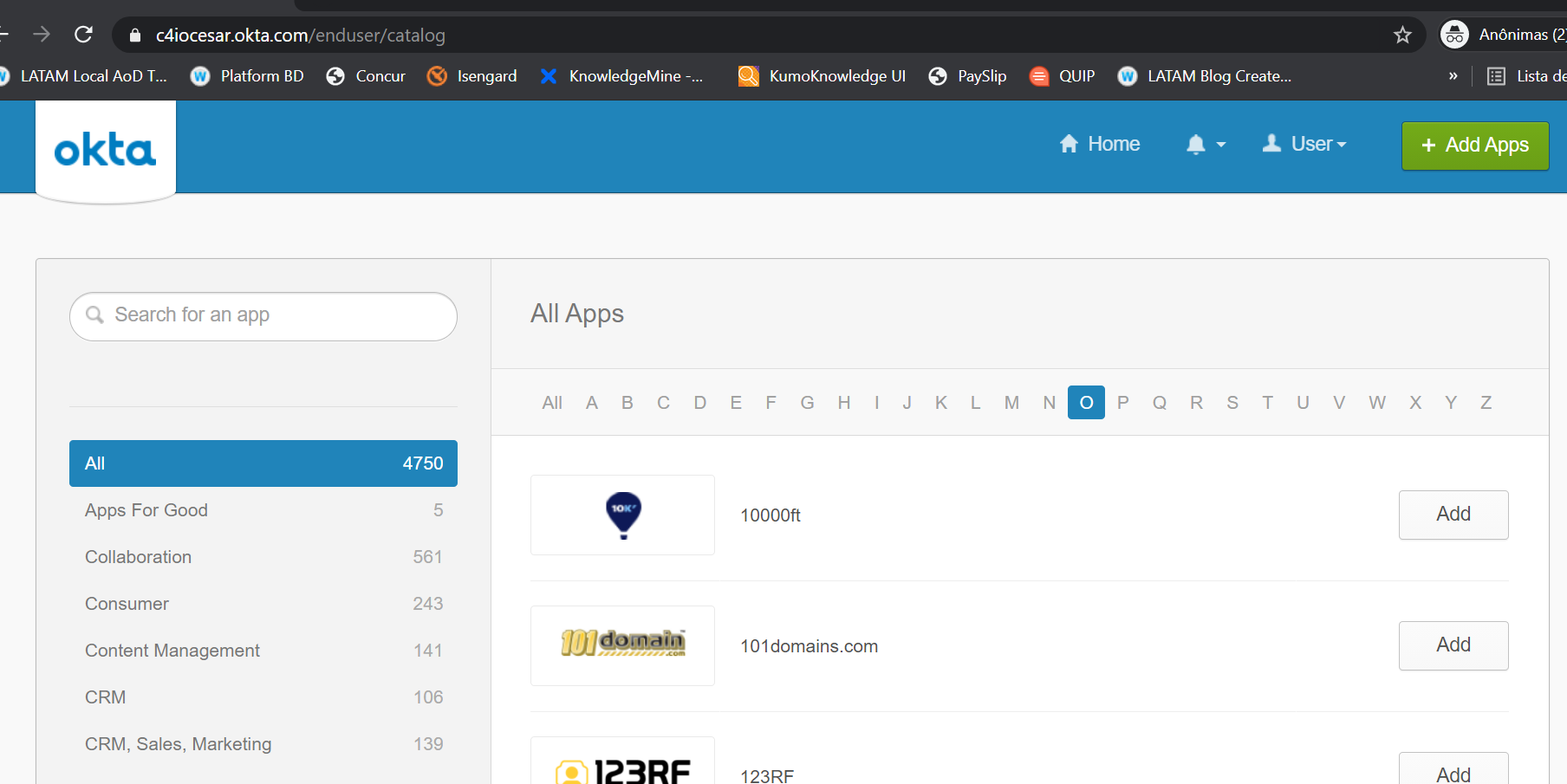The image size is (1567, 784).
Task: Click the 101domains.com app name
Action: [810, 646]
